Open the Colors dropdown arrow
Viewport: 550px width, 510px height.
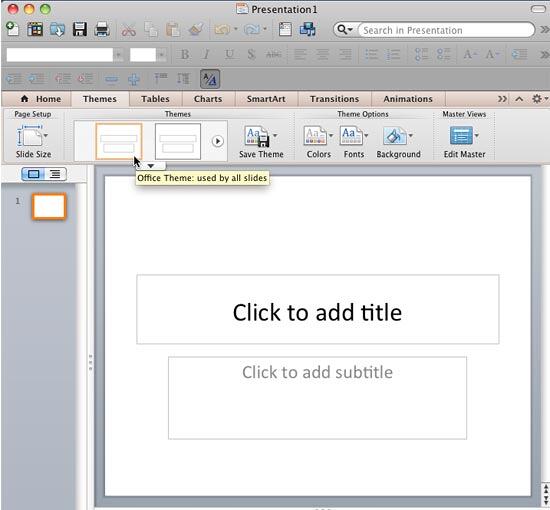tap(331, 135)
